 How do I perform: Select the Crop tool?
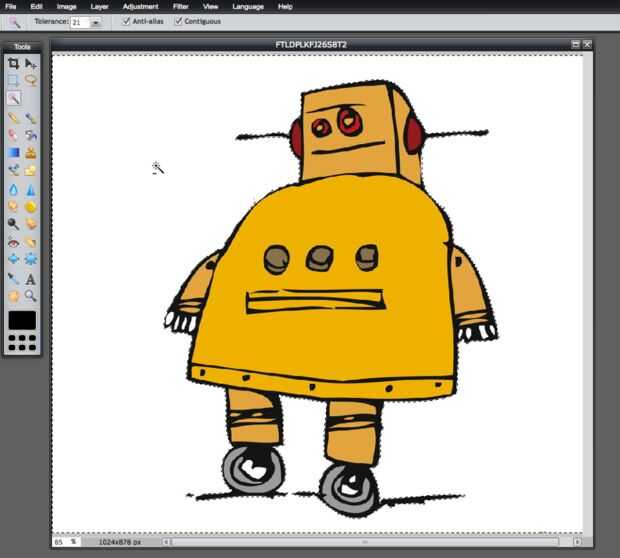click(13, 63)
